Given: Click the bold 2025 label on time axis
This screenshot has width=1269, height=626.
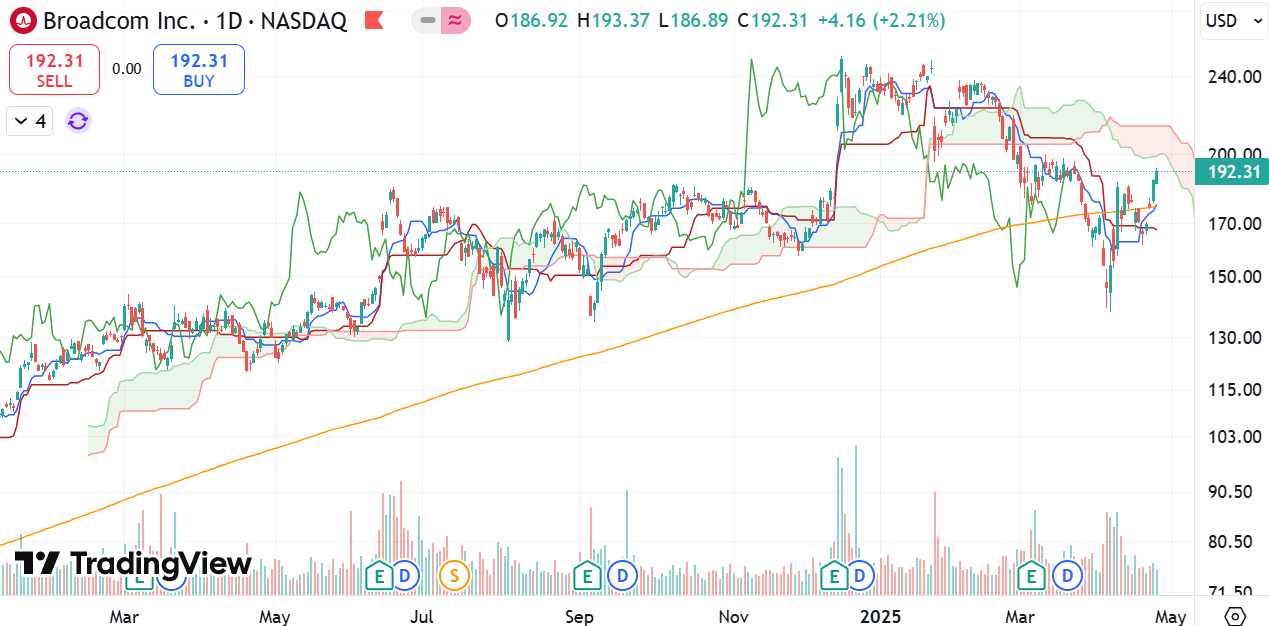Looking at the screenshot, I should [881, 617].
